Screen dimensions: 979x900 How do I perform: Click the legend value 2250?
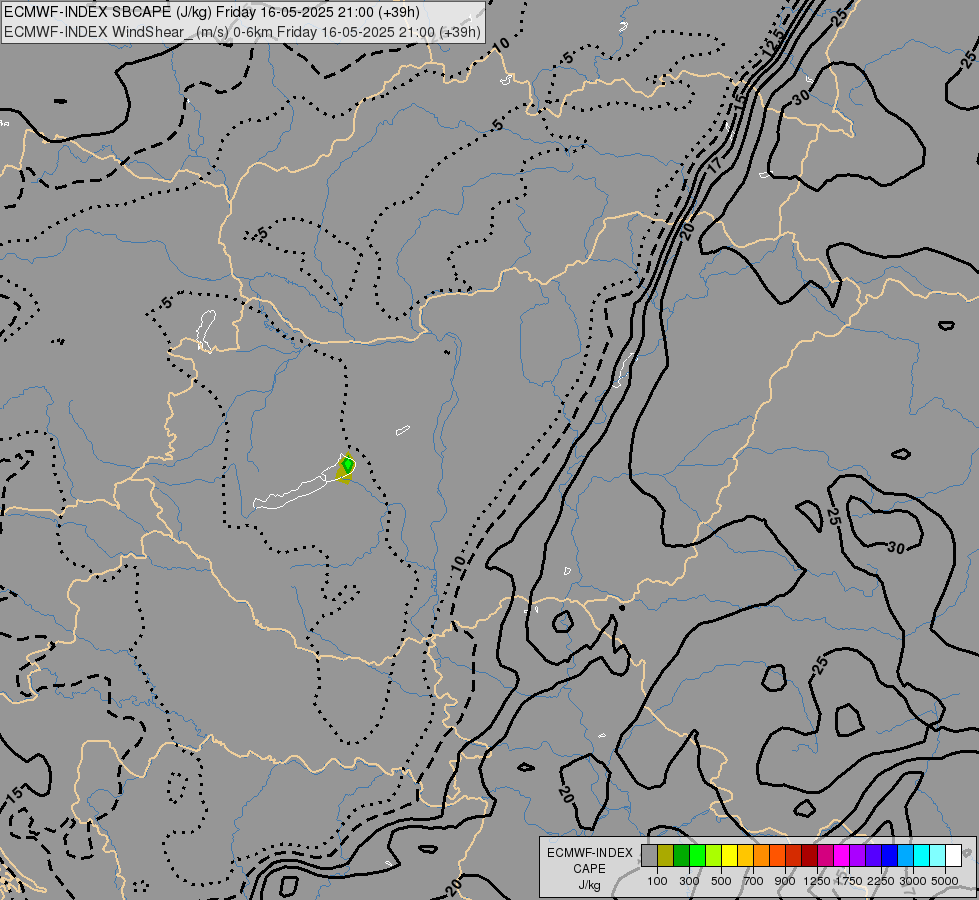point(881,881)
